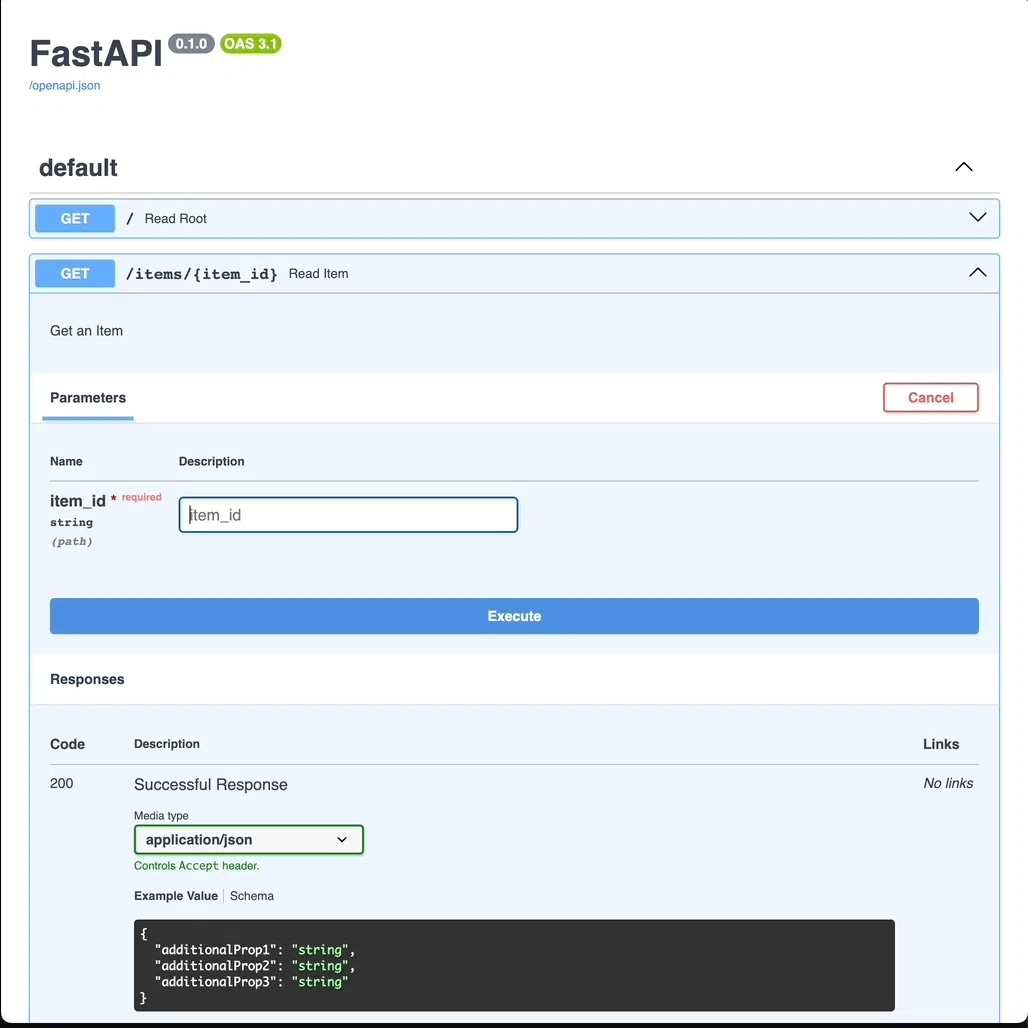Click the 'Get an Item' description text
This screenshot has height=1028, width=1028.
pos(87,331)
